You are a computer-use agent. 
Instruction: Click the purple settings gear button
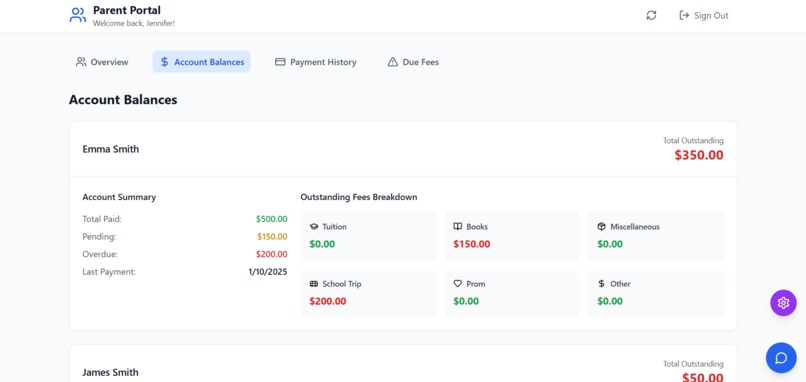click(783, 303)
